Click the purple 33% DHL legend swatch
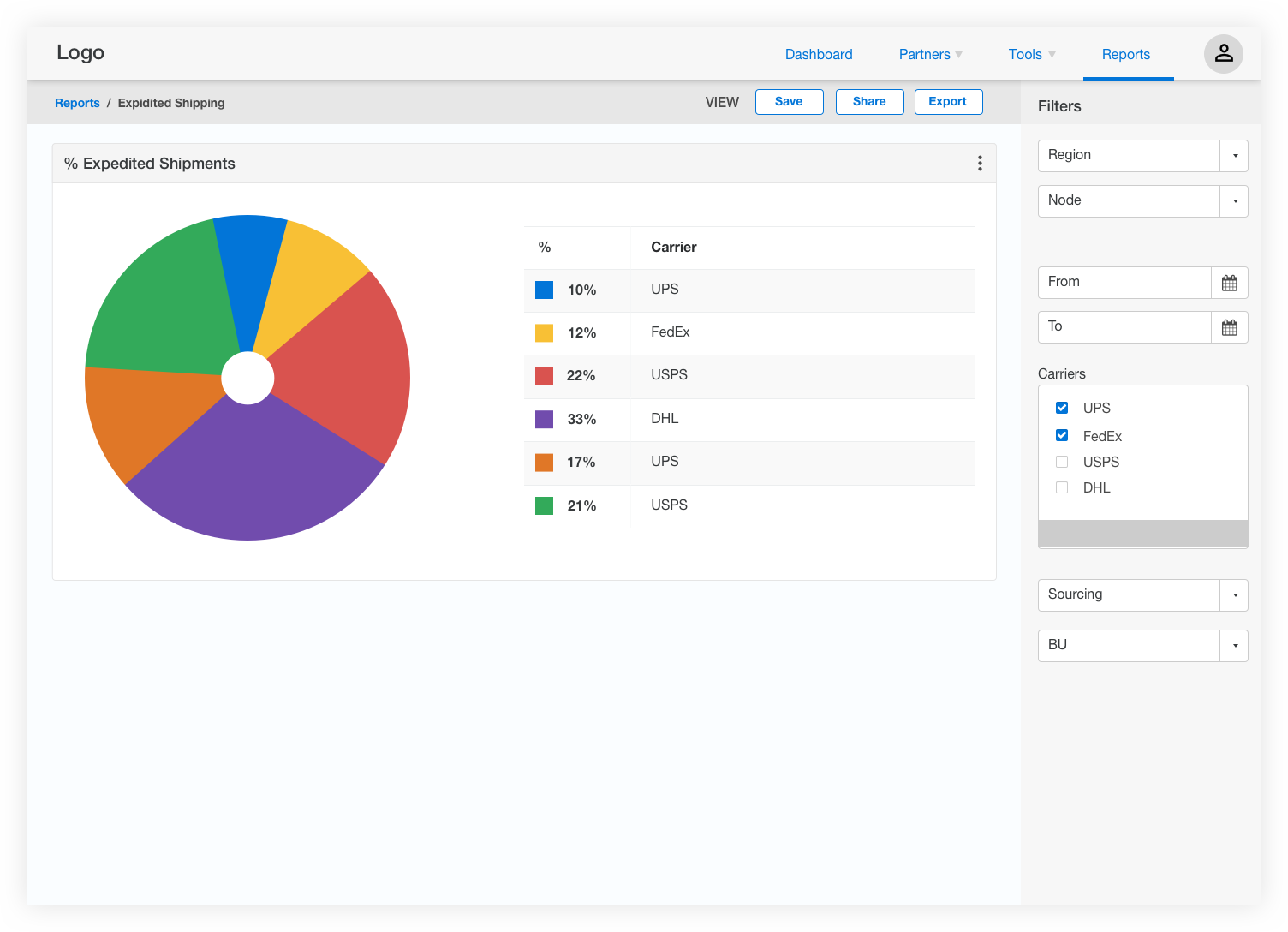1288x932 pixels. pos(544,419)
